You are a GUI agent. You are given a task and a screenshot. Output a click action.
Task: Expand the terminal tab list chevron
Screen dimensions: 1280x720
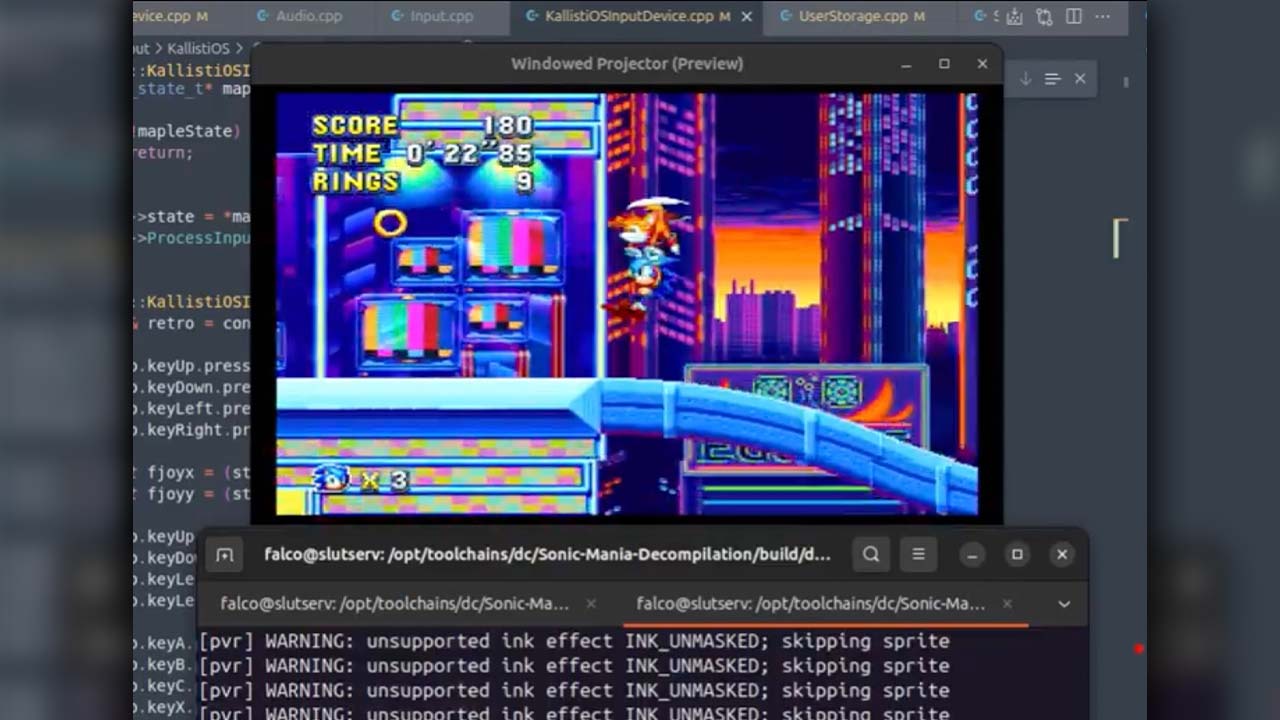pos(1064,604)
